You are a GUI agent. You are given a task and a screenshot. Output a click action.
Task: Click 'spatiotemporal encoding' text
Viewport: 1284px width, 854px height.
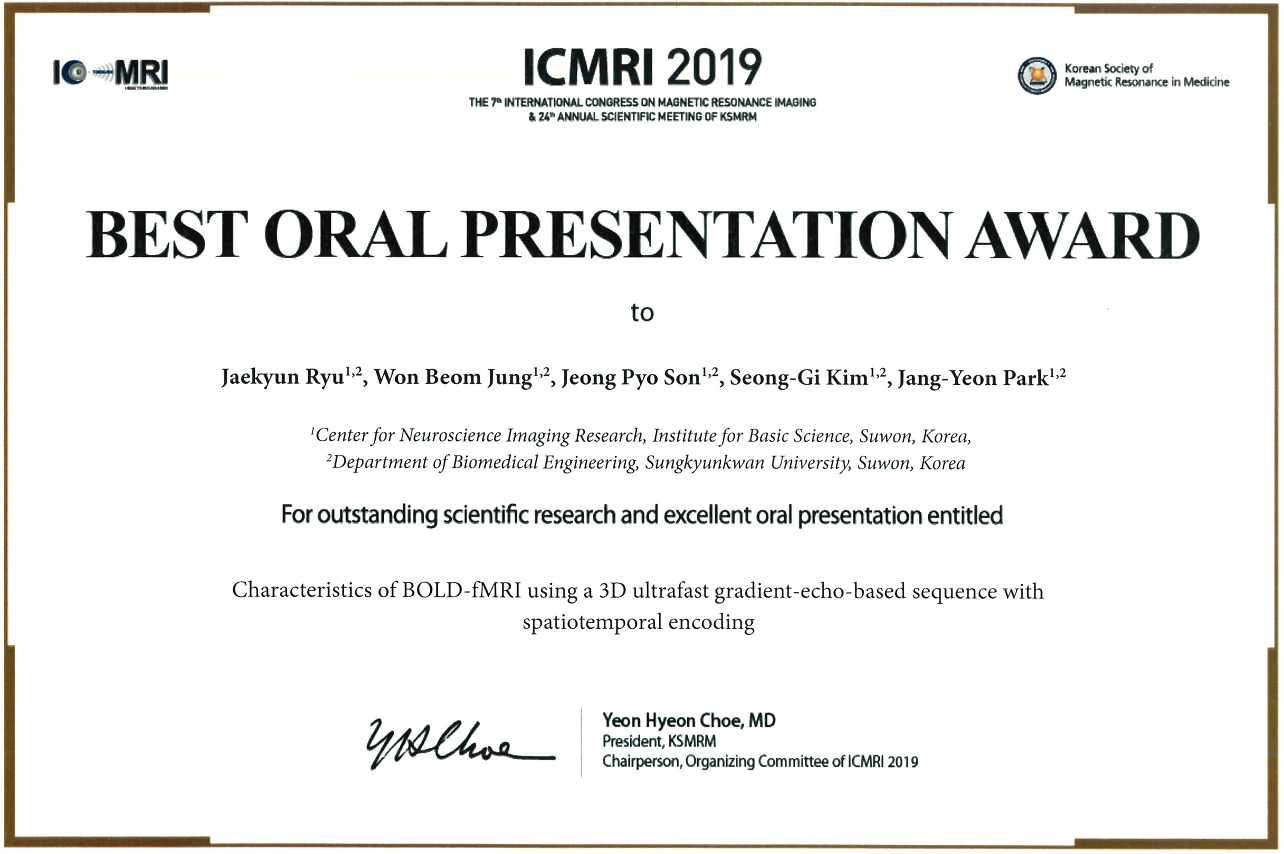(x=638, y=622)
